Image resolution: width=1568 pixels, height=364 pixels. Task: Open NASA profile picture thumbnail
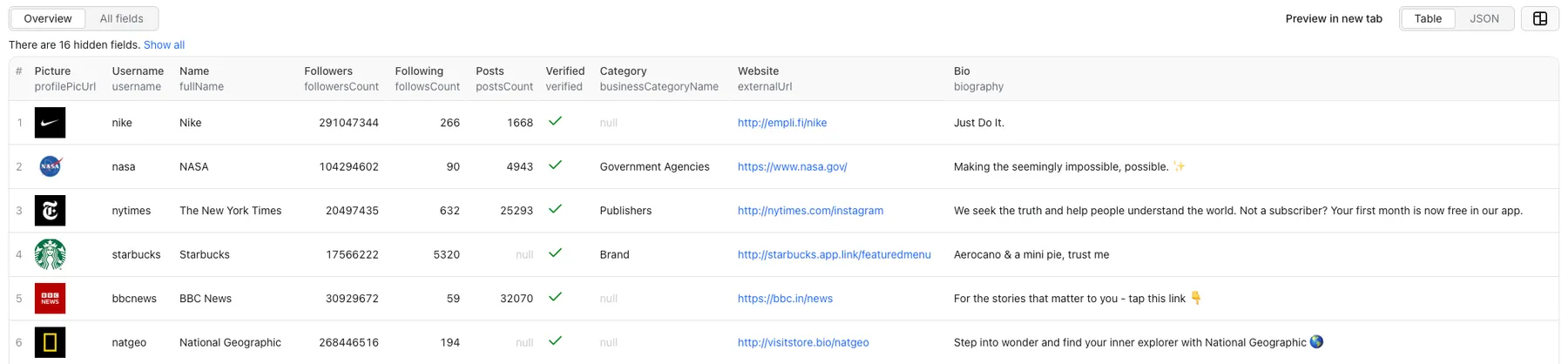point(50,166)
